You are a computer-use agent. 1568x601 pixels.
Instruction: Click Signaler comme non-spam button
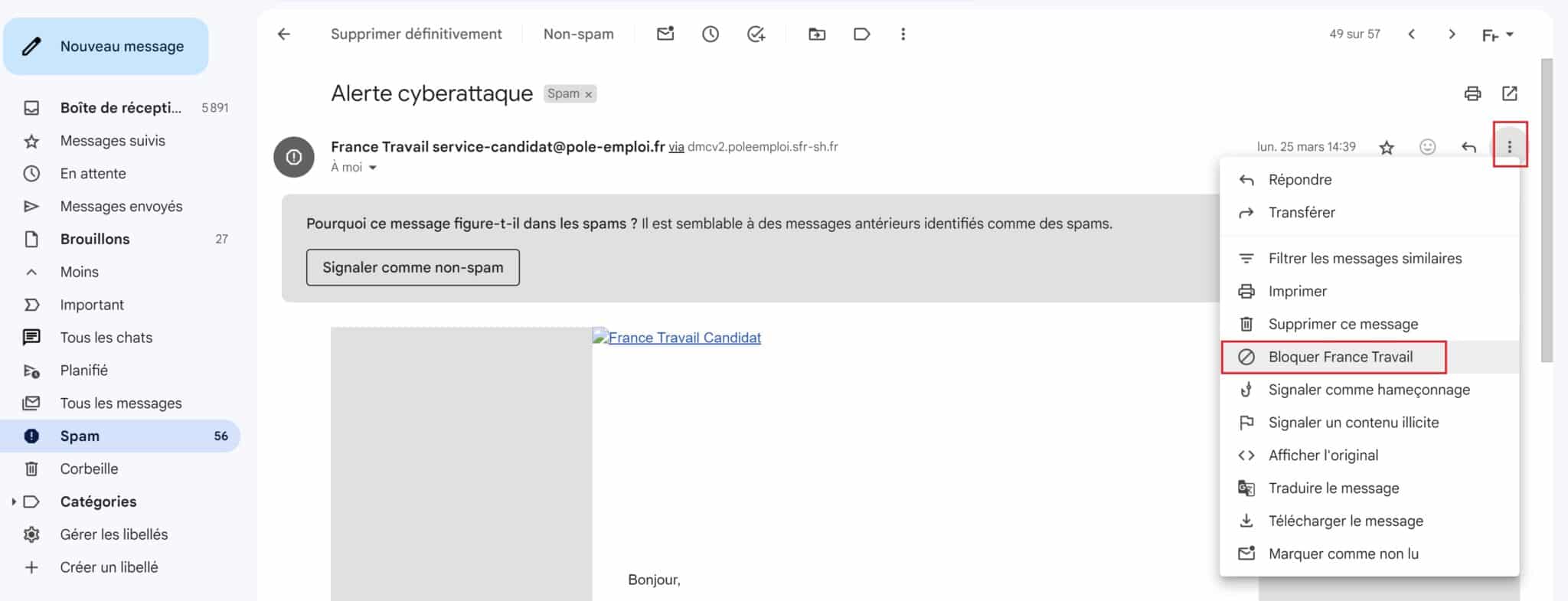click(413, 267)
